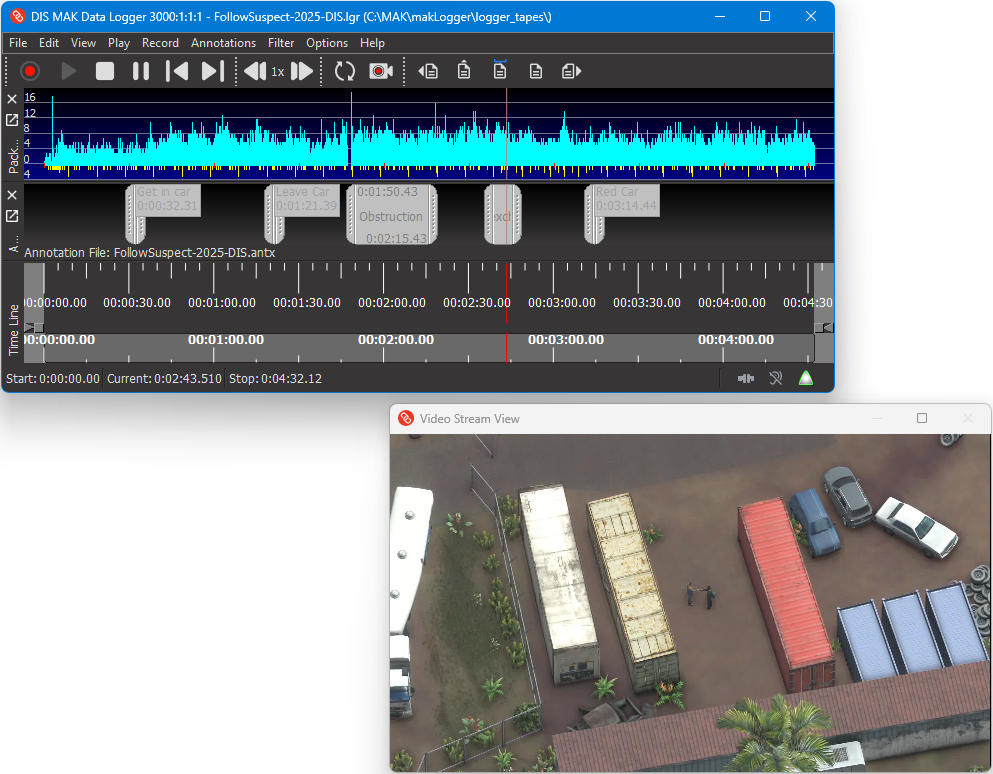Toggle video recording camera icon
Screen dimensions: 993x774
(x=381, y=71)
